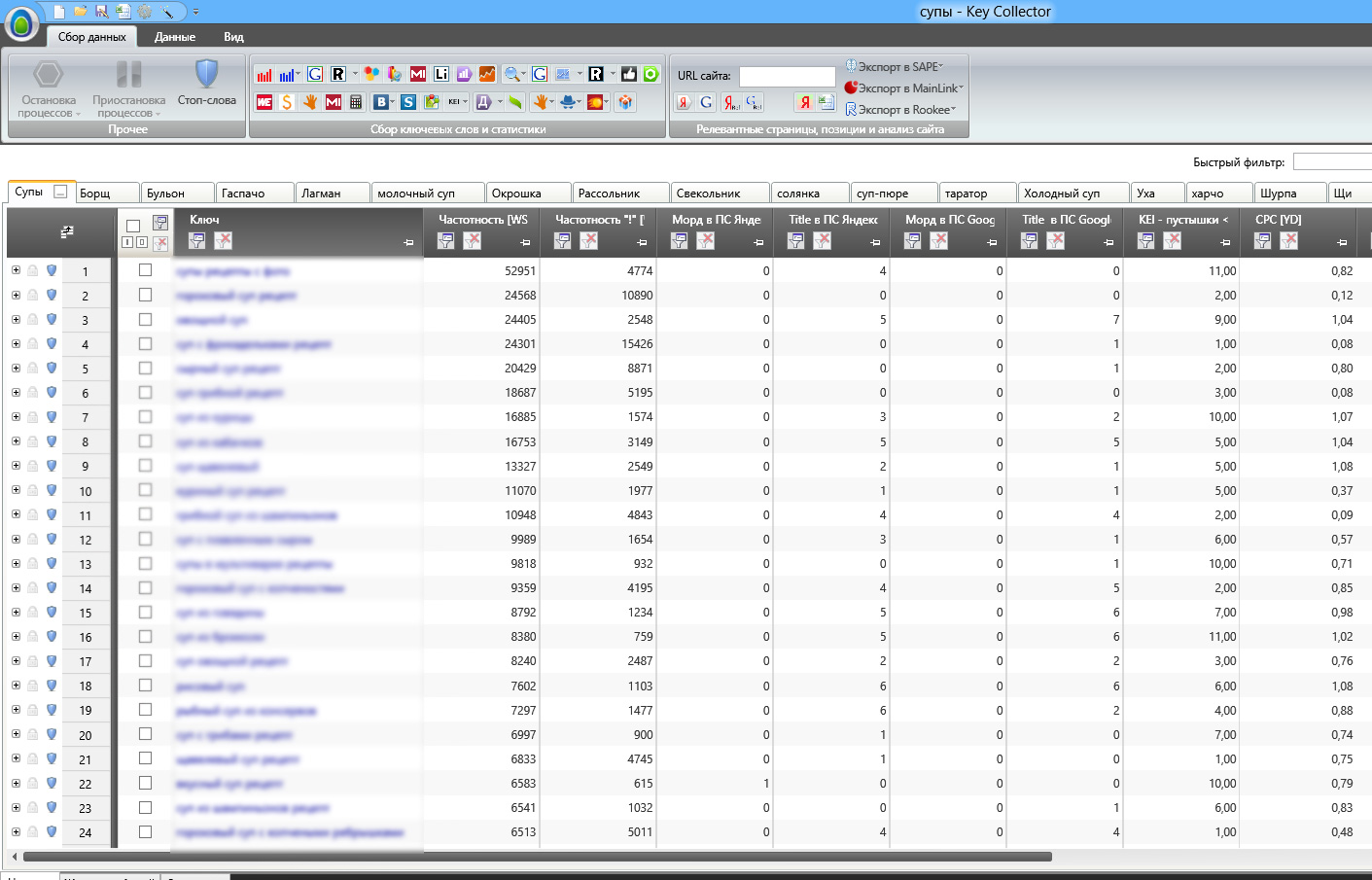Open the Холодный суп group tab
The width and height of the screenshot is (1372, 880).
pyautogui.click(x=1073, y=193)
